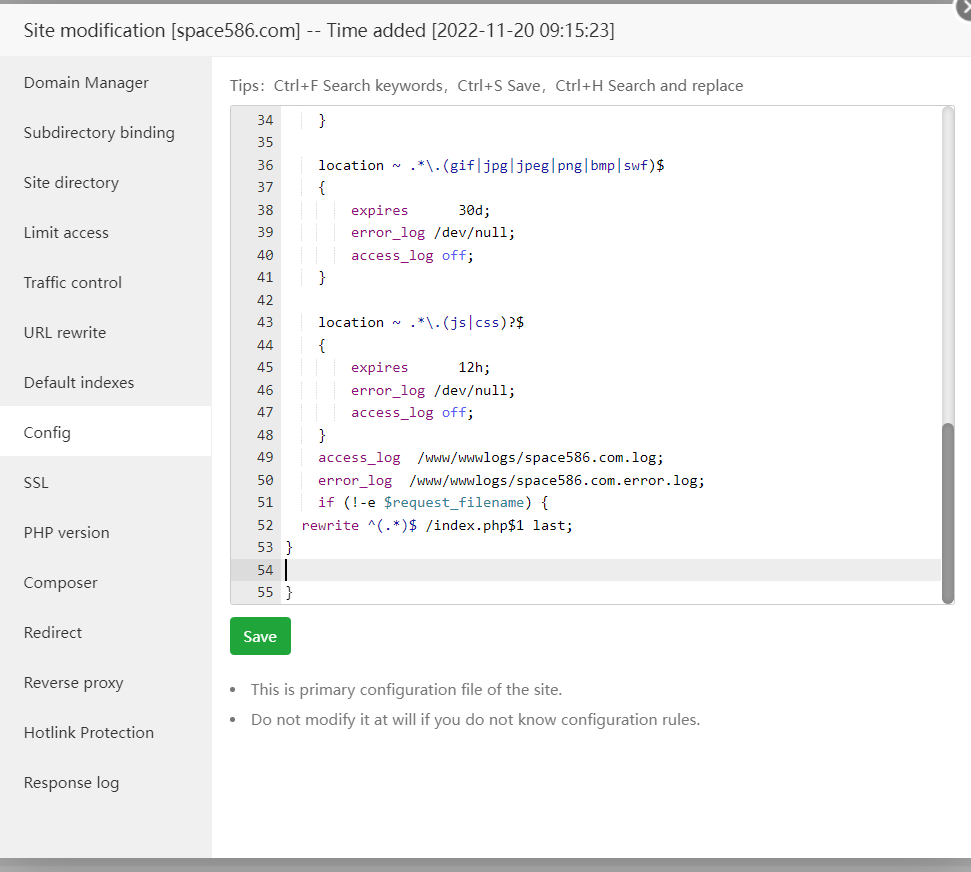Screen dimensions: 971x872
Task: Open the SSL settings section
Action: coord(36,482)
